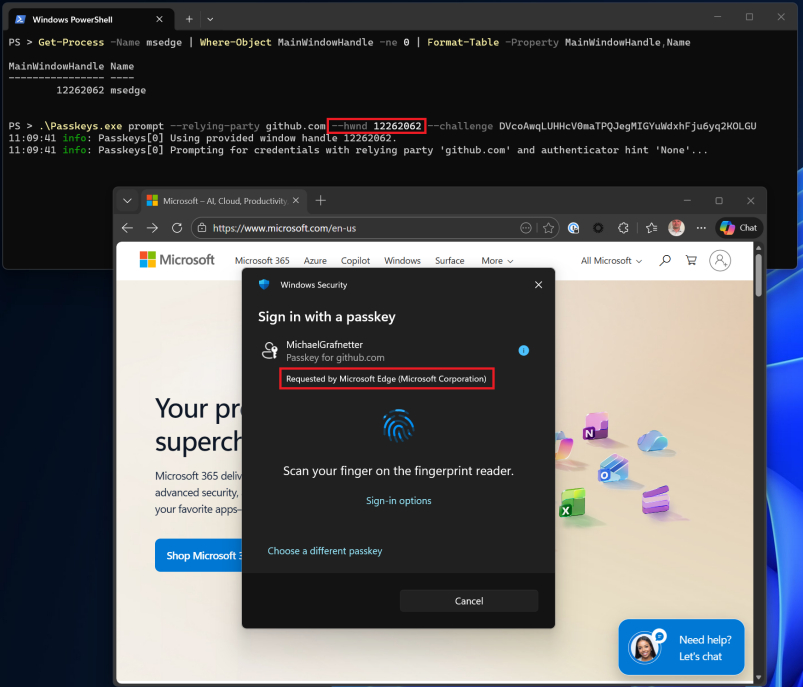The image size is (803, 687).
Task: Open a new tab in Windows PowerShell terminal
Action: pos(189,19)
